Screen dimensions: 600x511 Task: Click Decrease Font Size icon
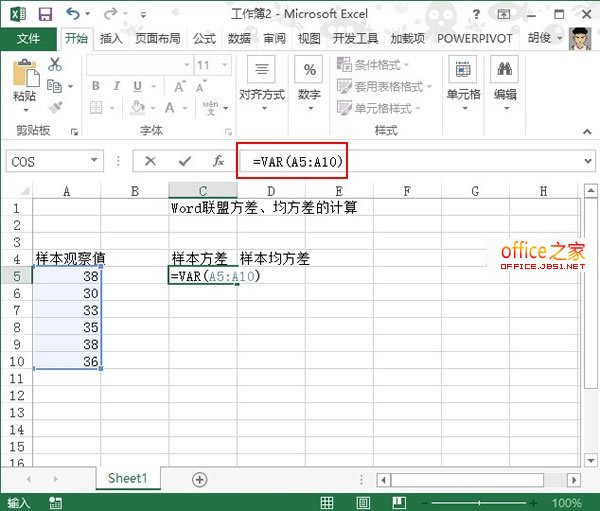pos(201,87)
